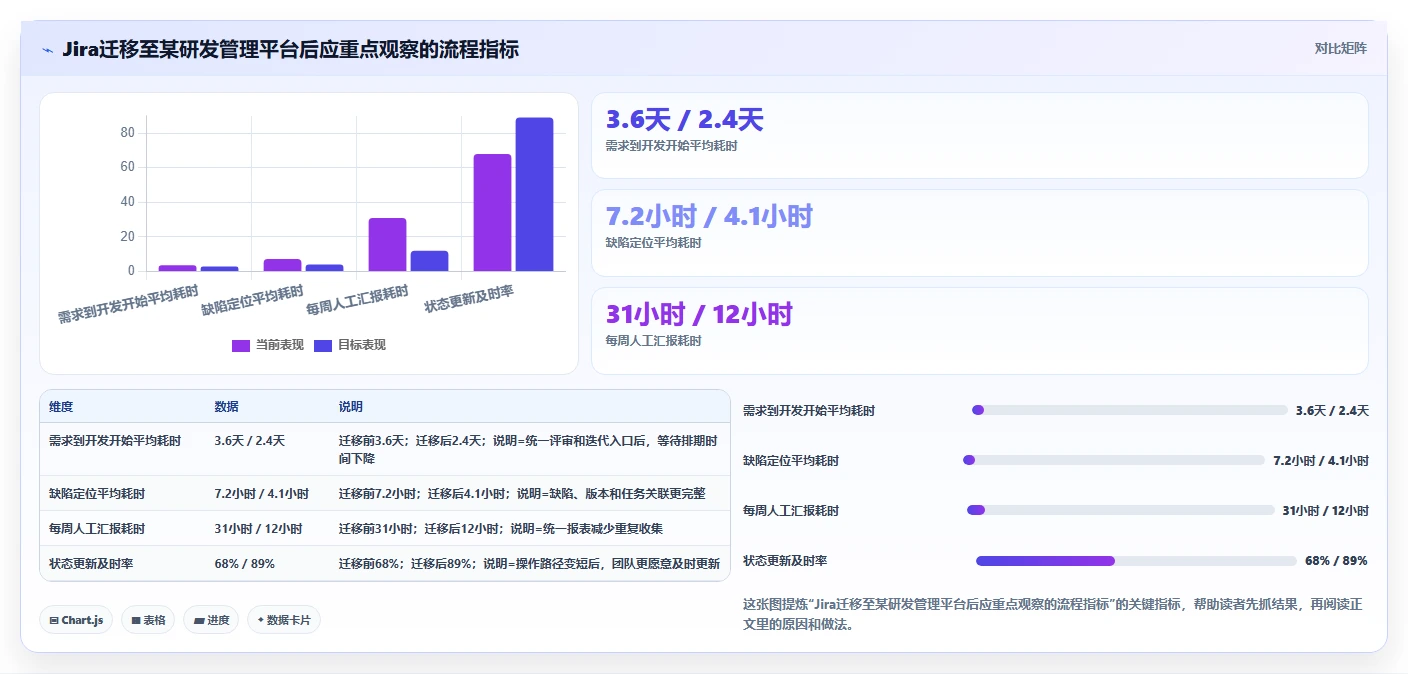
Task: Click the 状态更新及时率 progress bar
Action: [x=1136, y=561]
